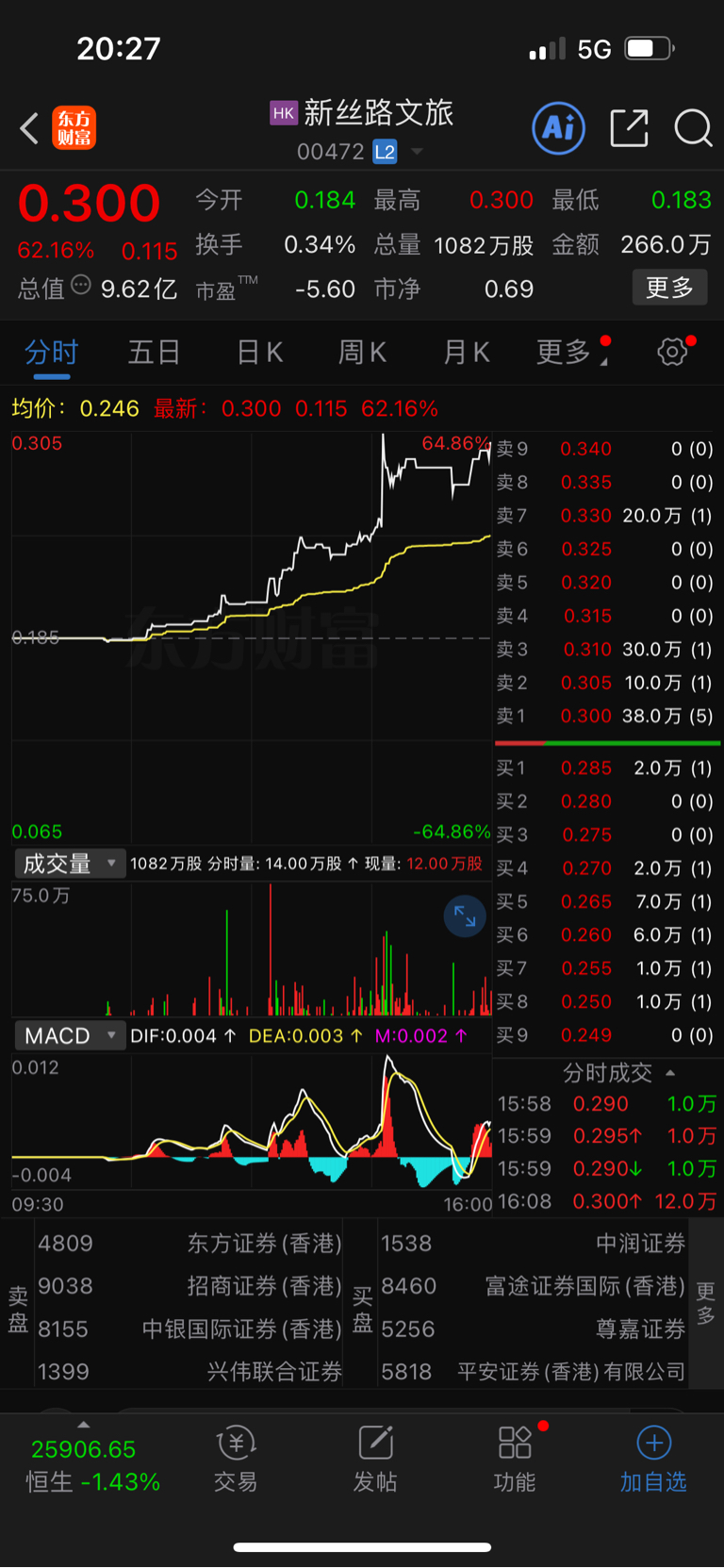
Task: Tap the large 0.300 current price
Action: 89,204
